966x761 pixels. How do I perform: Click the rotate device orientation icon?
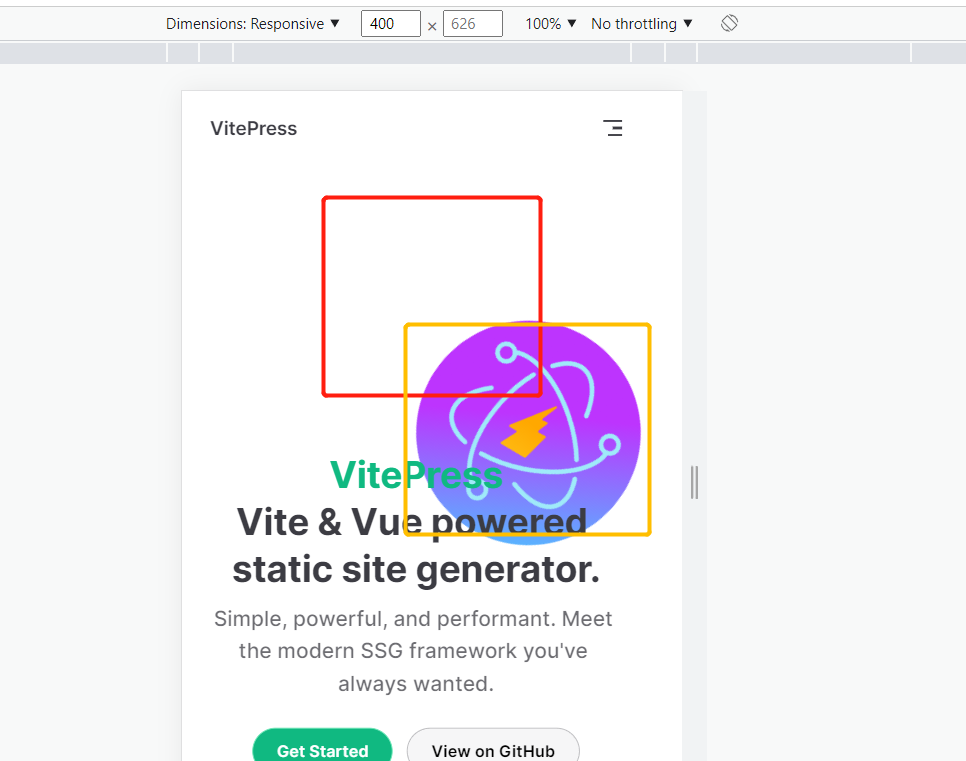(728, 23)
